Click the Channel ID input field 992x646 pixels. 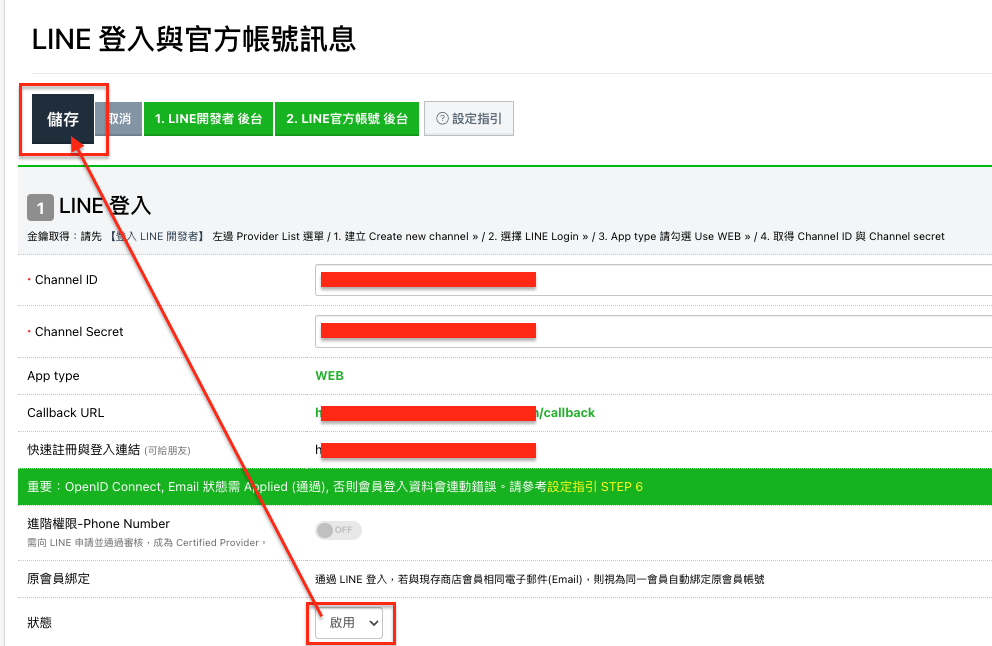[653, 280]
